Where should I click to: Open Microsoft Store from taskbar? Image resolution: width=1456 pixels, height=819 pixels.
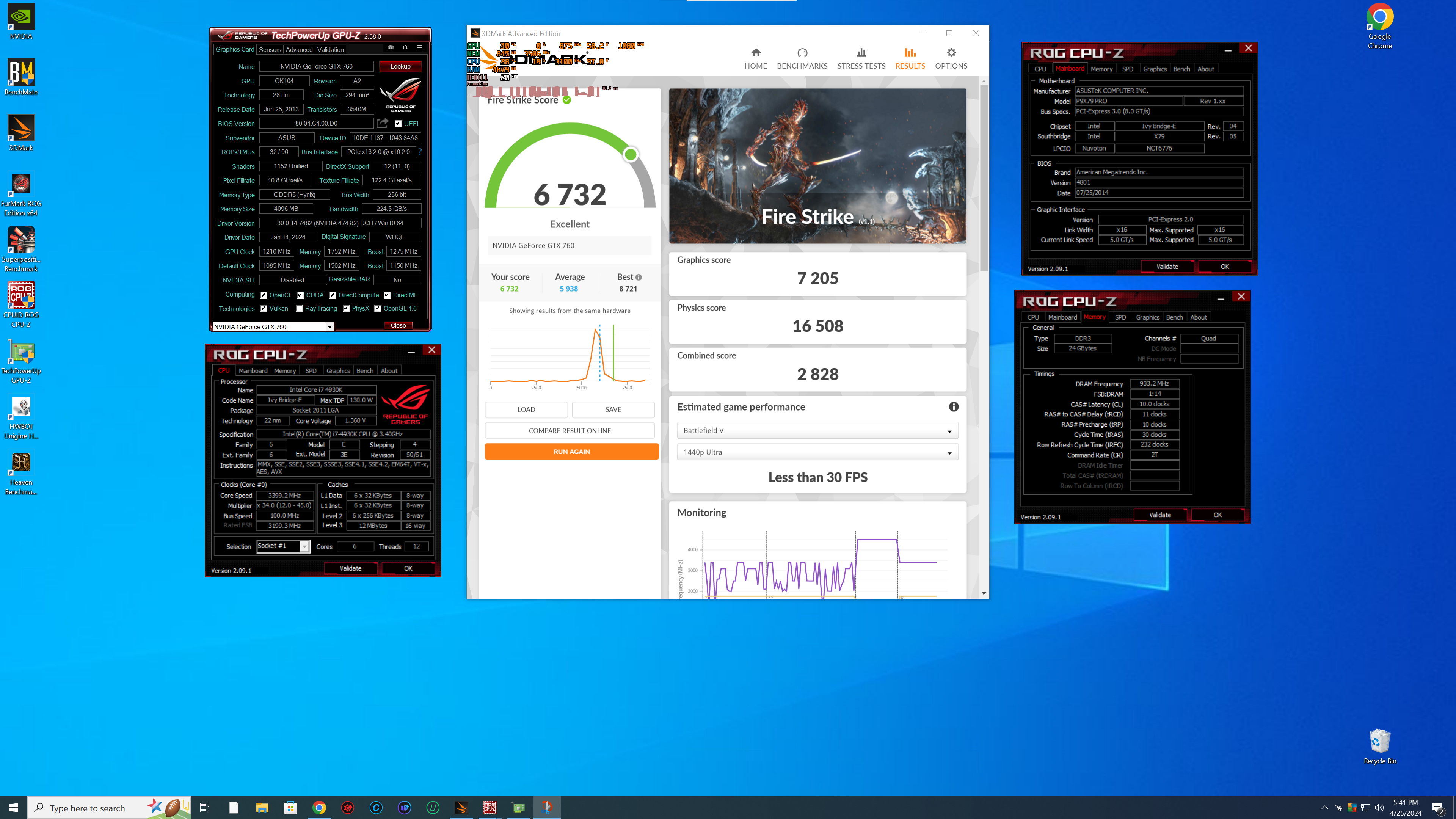point(290,808)
